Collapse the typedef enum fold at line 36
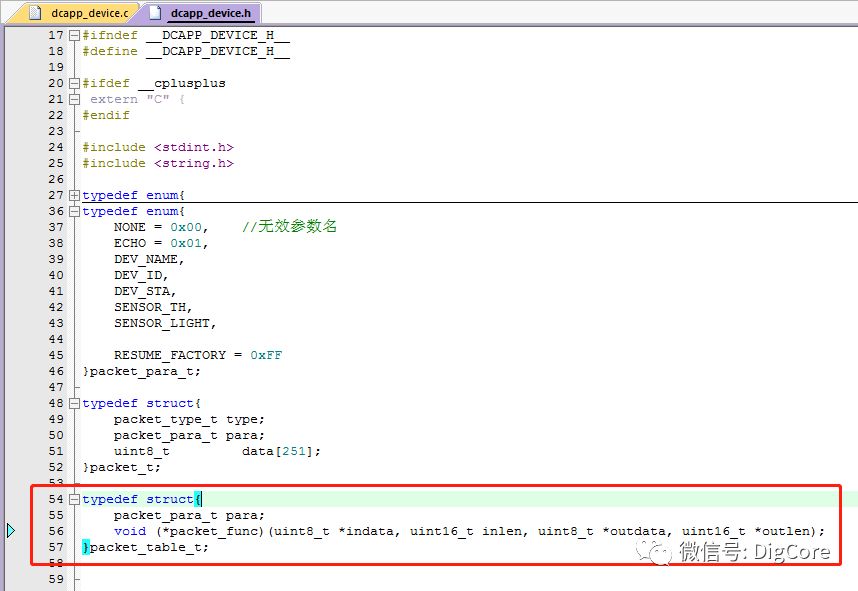 74,211
